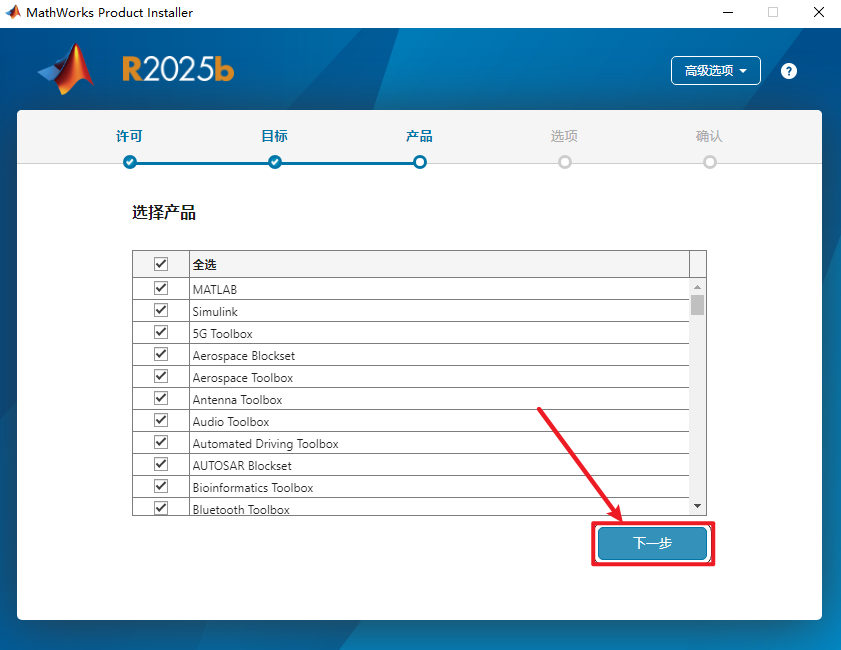Select the 选项 step label
Image resolution: width=841 pixels, height=650 pixels.
tap(564, 136)
